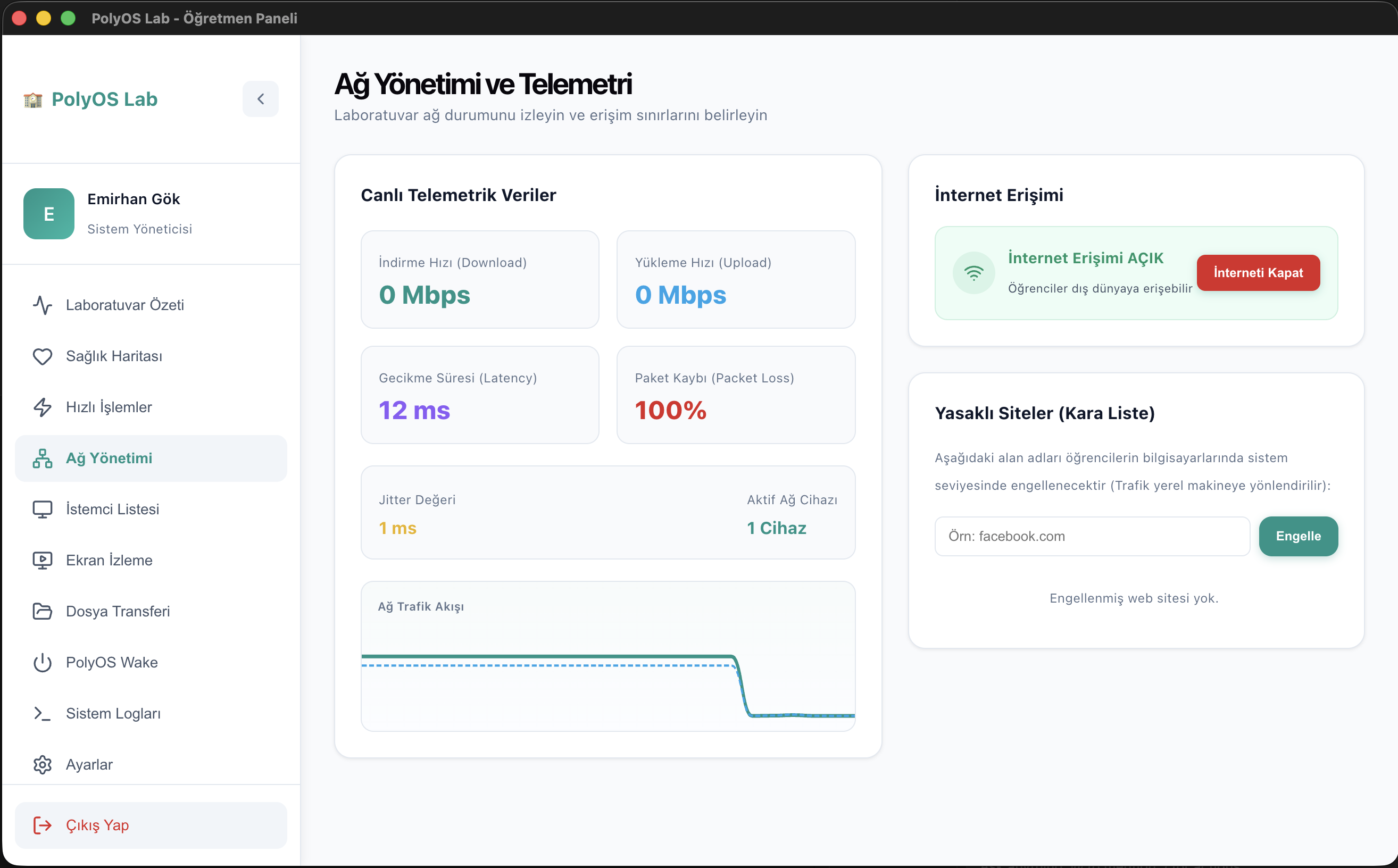Log out using Çıkış Yap
This screenshot has width=1398, height=868.
[151, 825]
